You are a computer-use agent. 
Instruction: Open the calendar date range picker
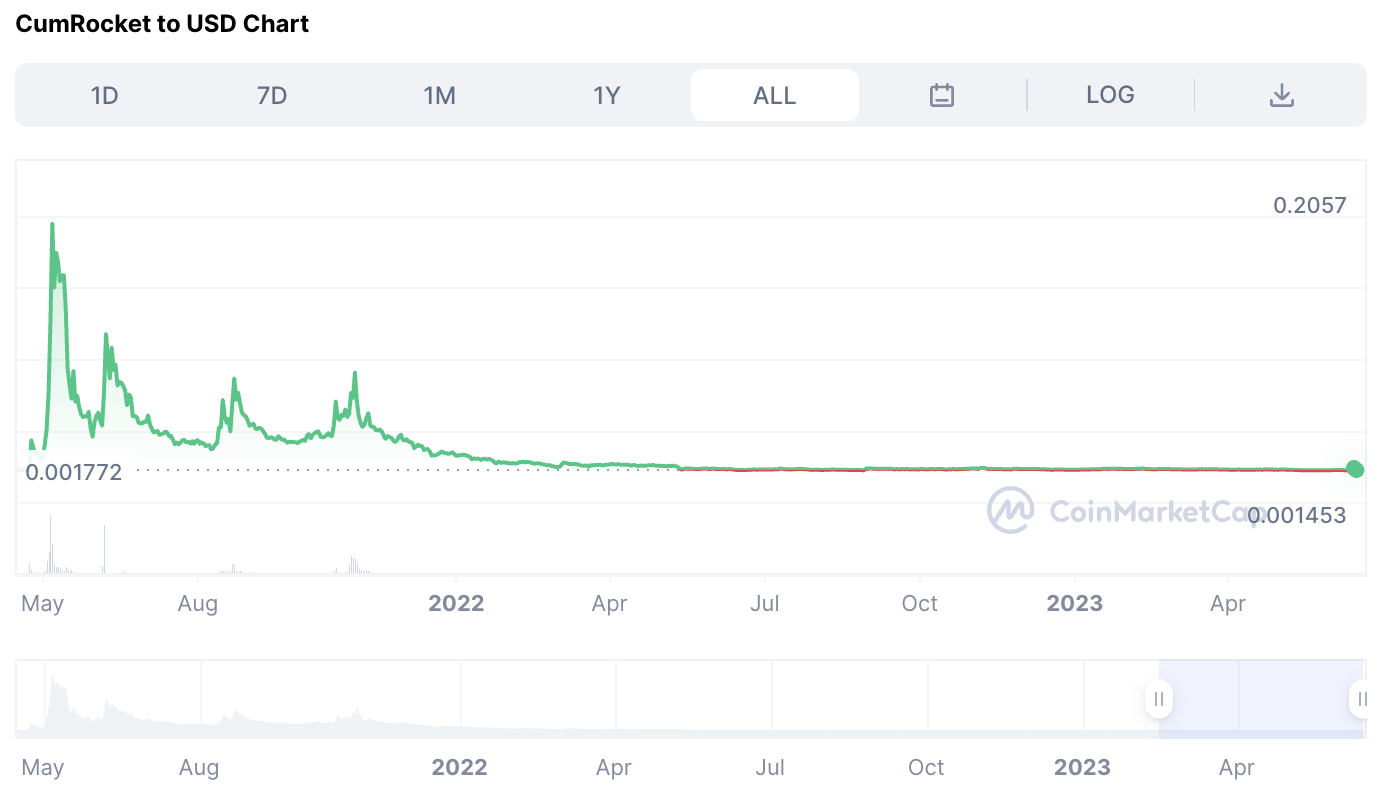[x=942, y=95]
